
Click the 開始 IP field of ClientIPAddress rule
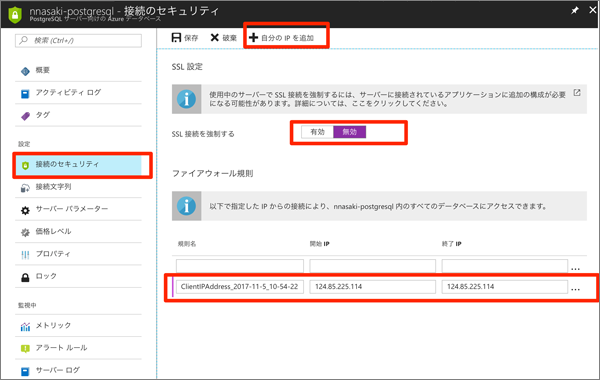point(372,287)
